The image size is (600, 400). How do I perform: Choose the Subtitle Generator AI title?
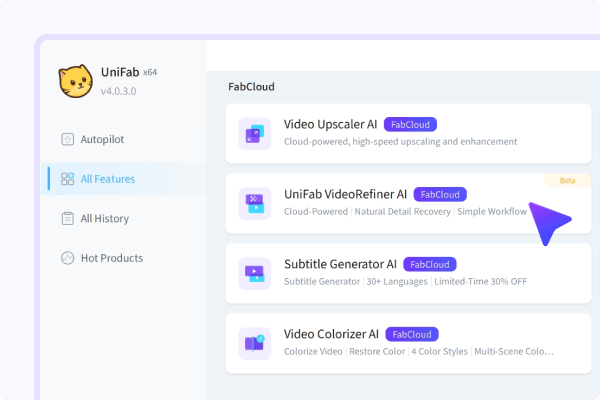[x=341, y=264]
